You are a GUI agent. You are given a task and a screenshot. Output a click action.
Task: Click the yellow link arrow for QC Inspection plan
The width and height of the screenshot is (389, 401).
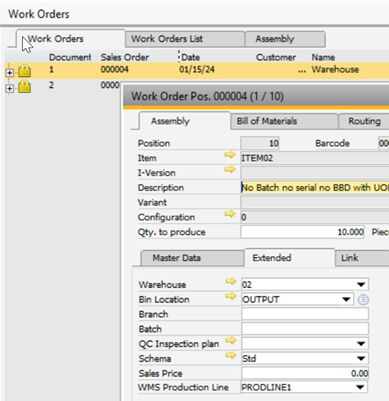231,340
